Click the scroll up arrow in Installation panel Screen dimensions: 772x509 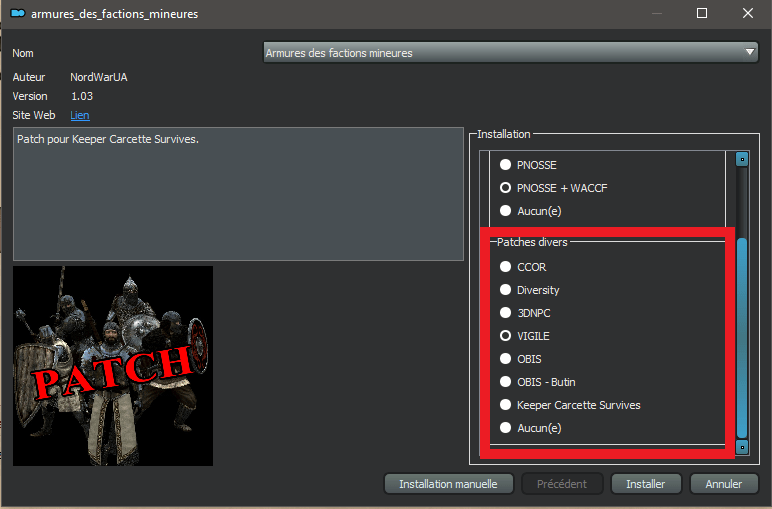tap(742, 159)
